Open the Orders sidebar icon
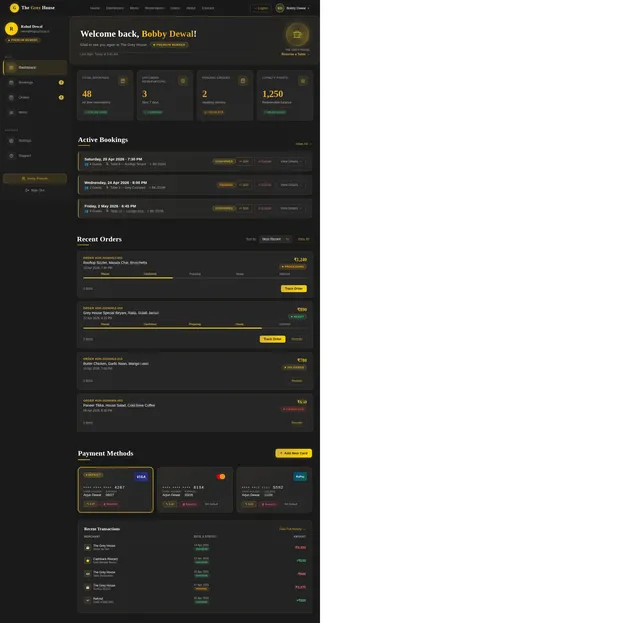This screenshot has width=640, height=623. 11,98
